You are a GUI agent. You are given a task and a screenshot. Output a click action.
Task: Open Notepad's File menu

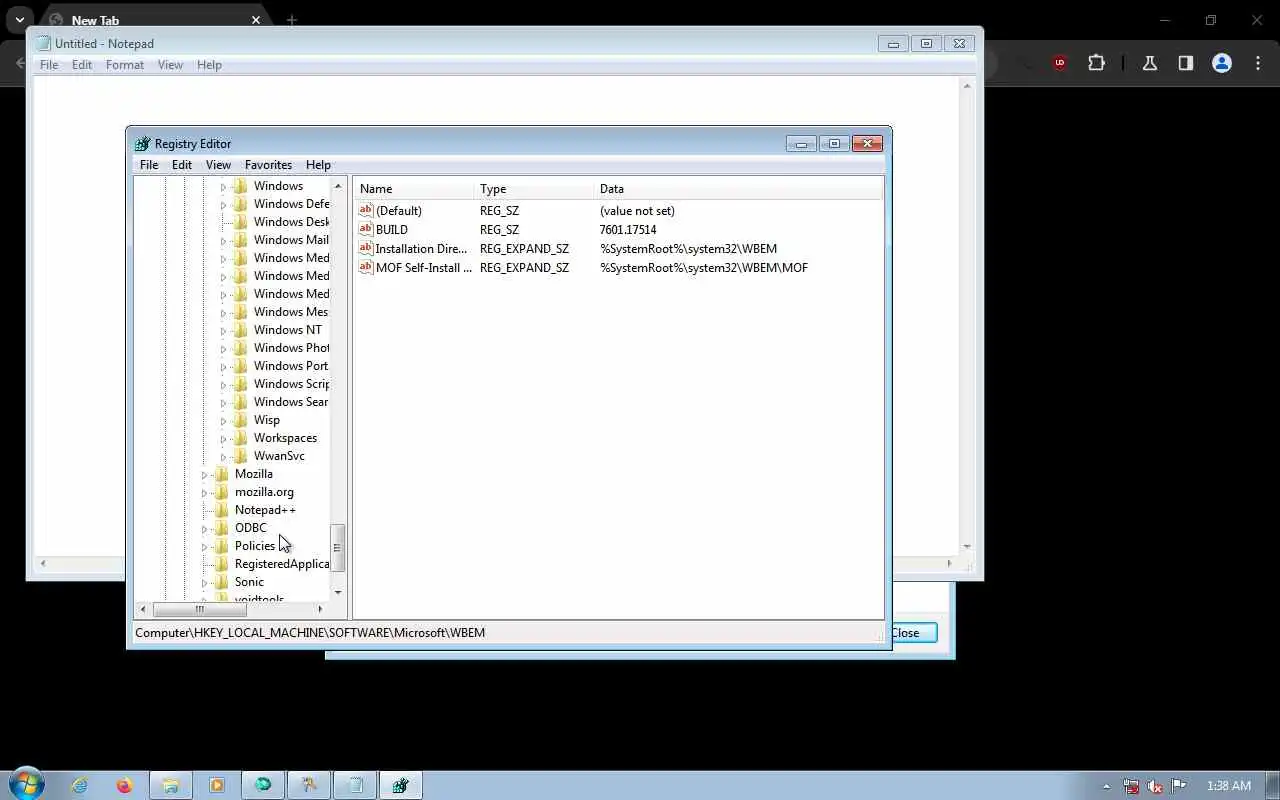[x=49, y=65]
